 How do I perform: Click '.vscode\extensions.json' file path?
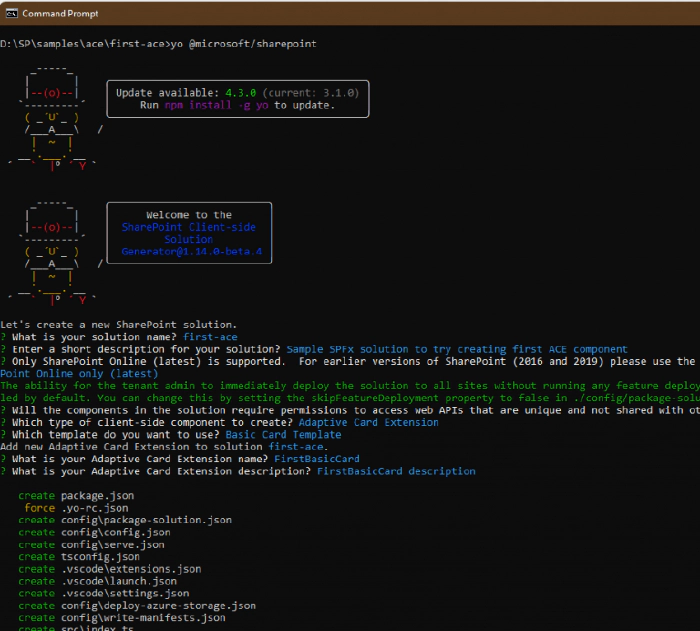click(x=131, y=569)
